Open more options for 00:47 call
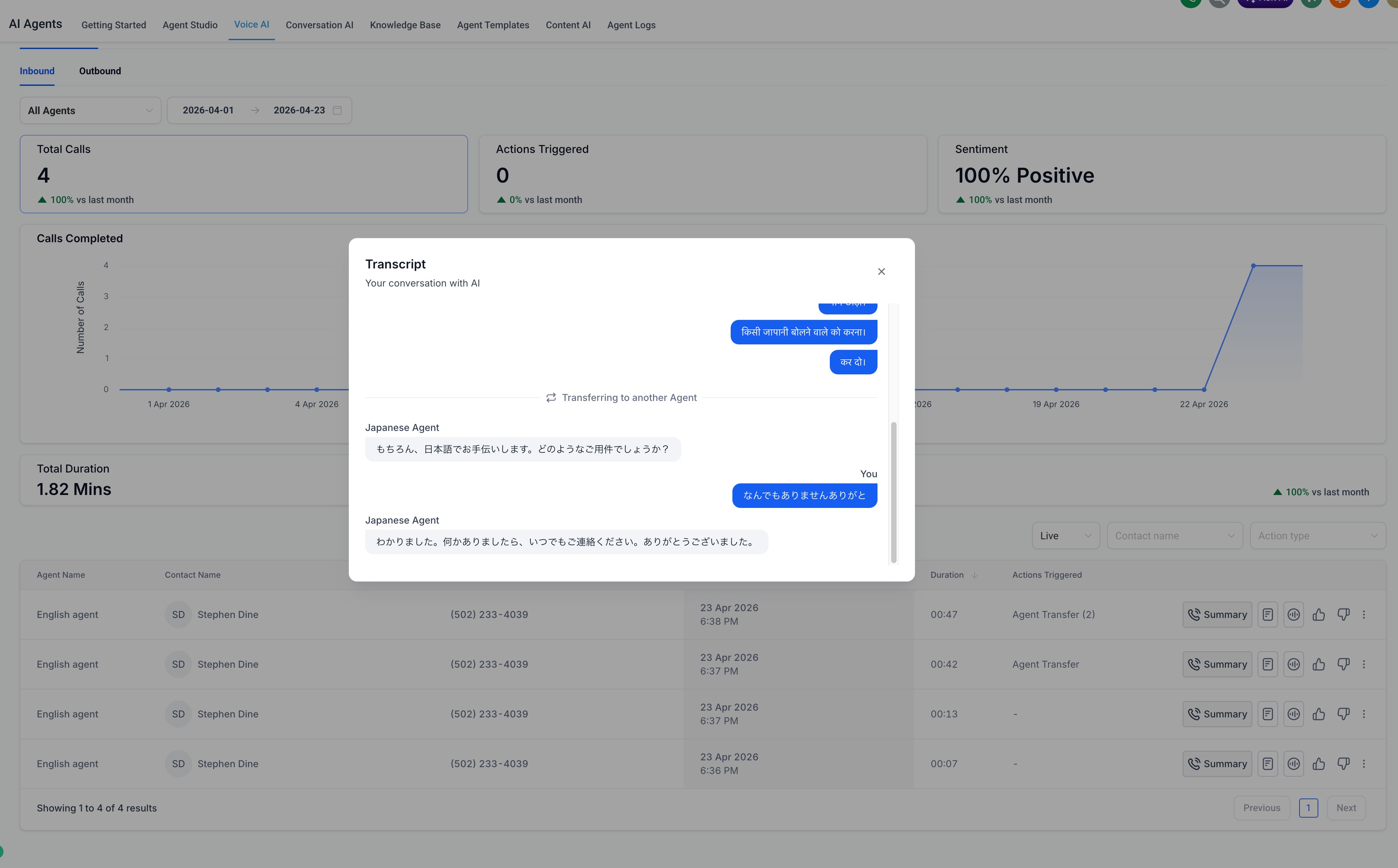This screenshot has width=1398, height=868. pos(1364,614)
